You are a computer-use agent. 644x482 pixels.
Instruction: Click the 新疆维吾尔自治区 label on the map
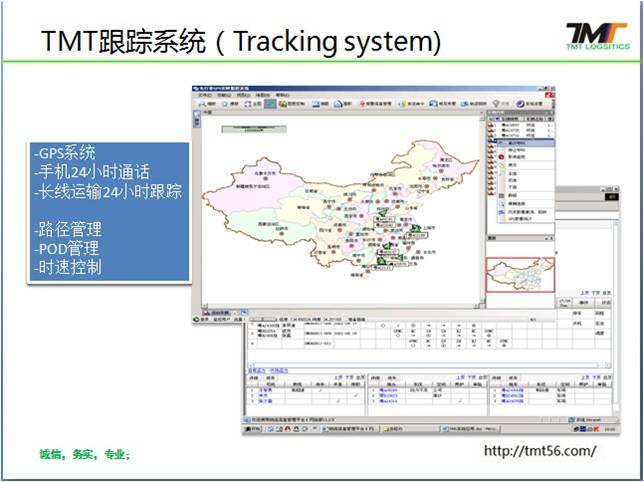point(253,186)
